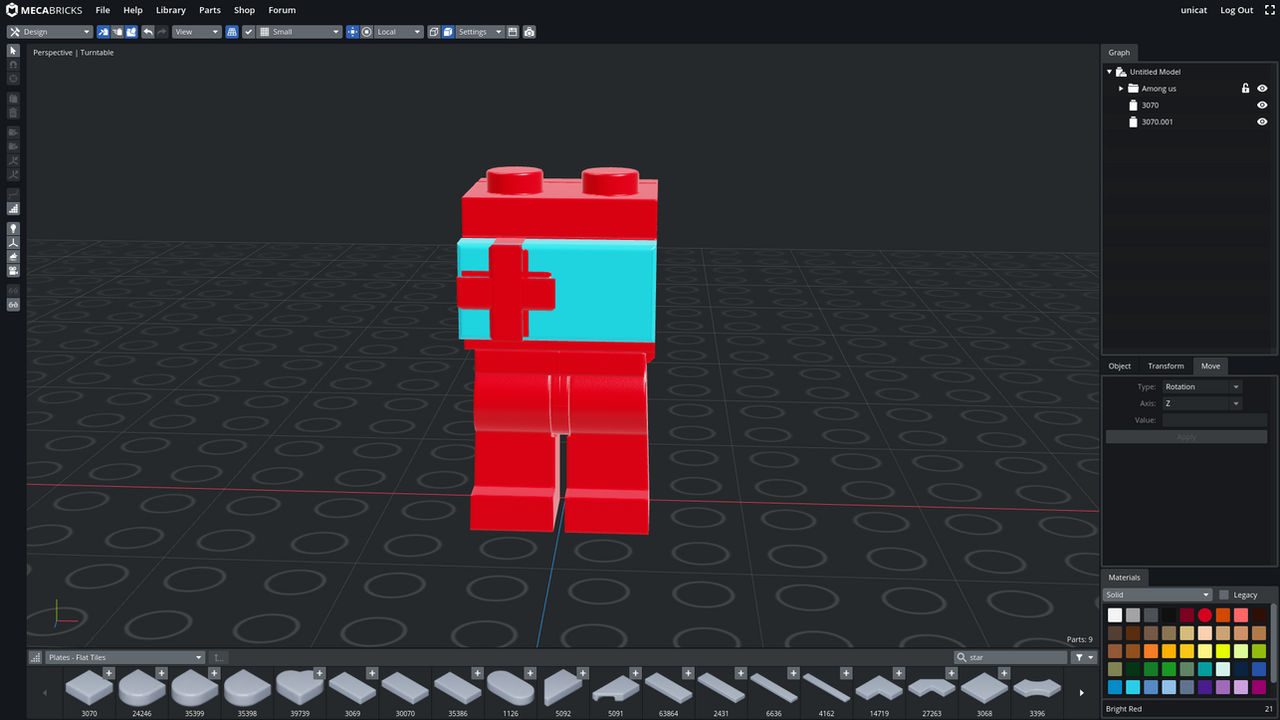Viewport: 1280px width, 720px height.
Task: Click the wireframe cube icon
Action: coord(434,32)
